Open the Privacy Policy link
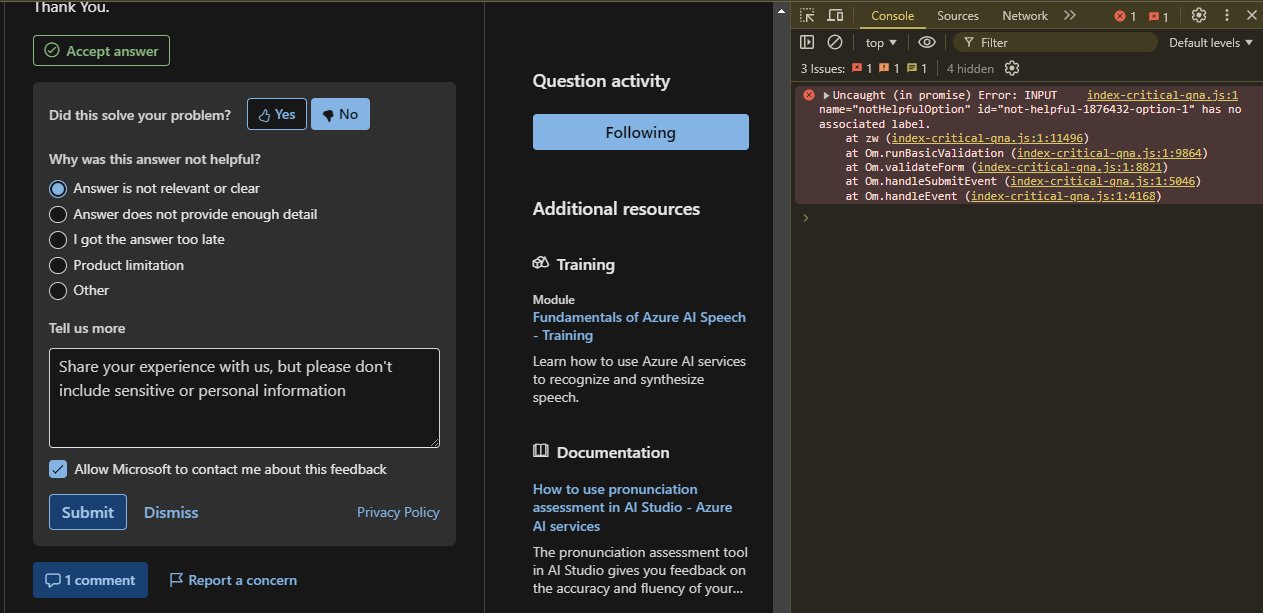Screen dimensions: 1263x613 tap(398, 512)
